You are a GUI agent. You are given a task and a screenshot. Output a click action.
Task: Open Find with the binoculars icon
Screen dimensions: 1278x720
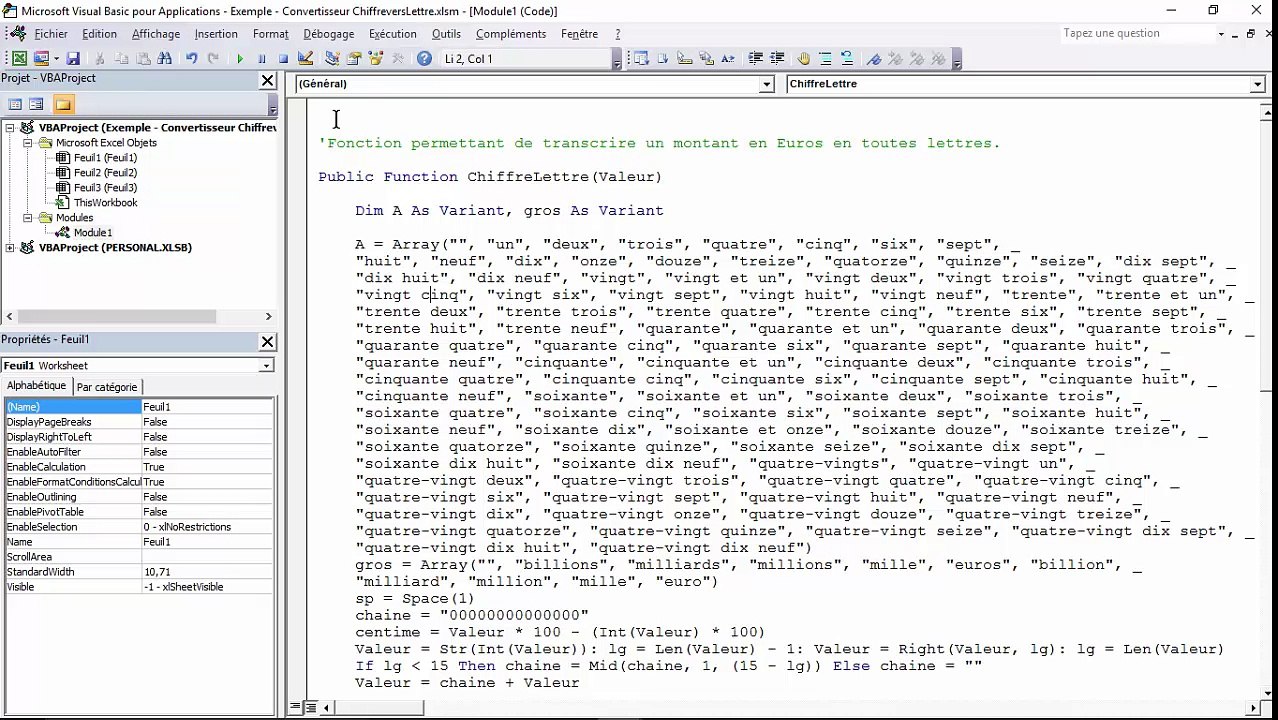tap(165, 59)
